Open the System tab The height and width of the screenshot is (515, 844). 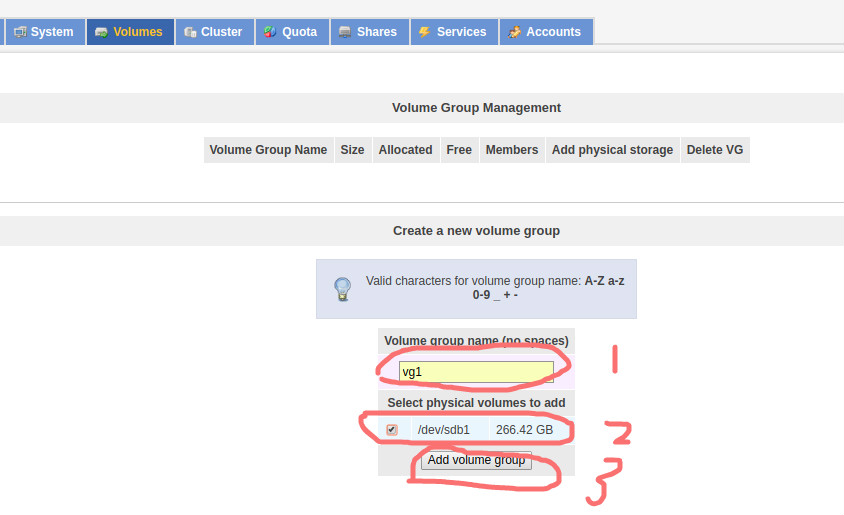(45, 32)
